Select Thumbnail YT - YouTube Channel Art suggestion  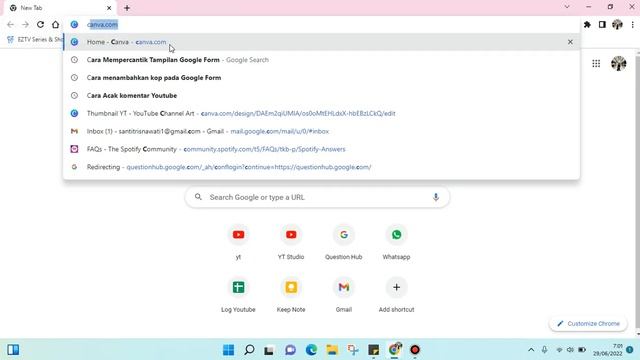point(321,113)
